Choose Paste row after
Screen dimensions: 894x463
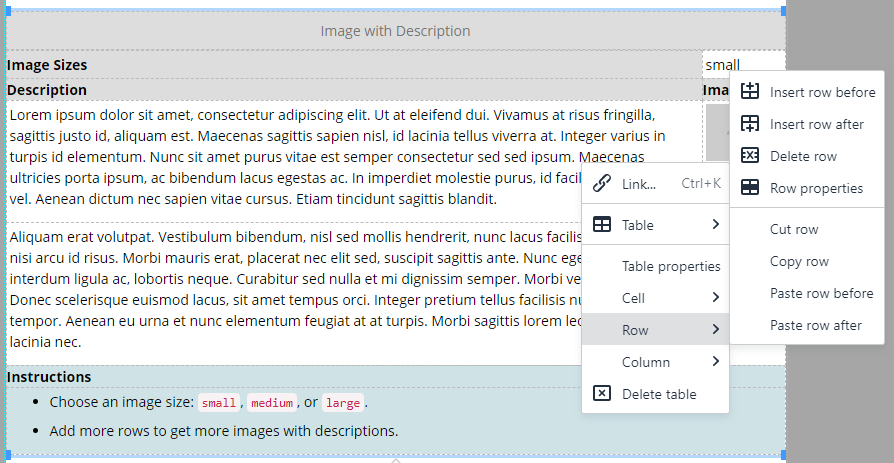tap(815, 325)
